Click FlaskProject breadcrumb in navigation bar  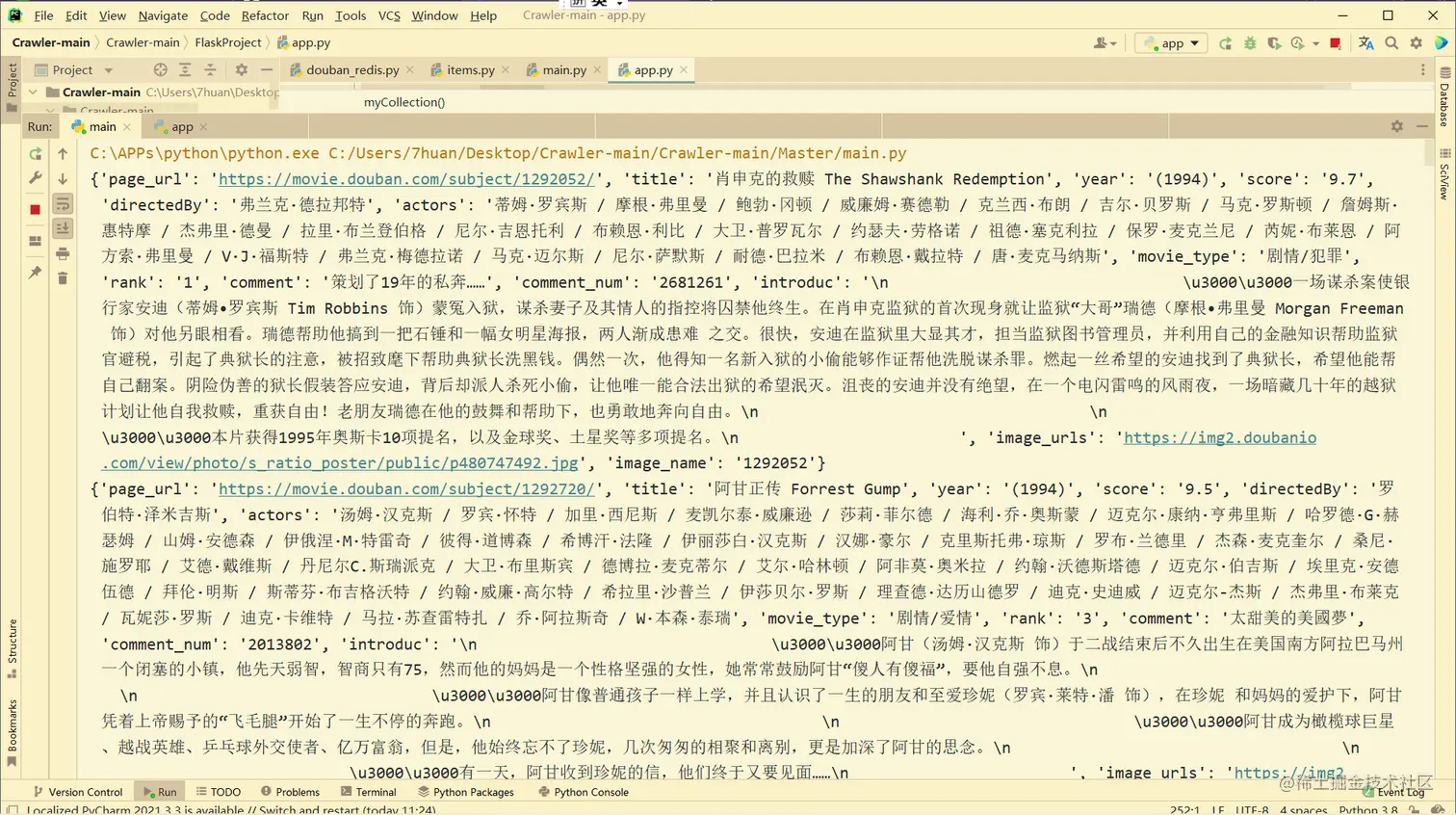pos(228,42)
